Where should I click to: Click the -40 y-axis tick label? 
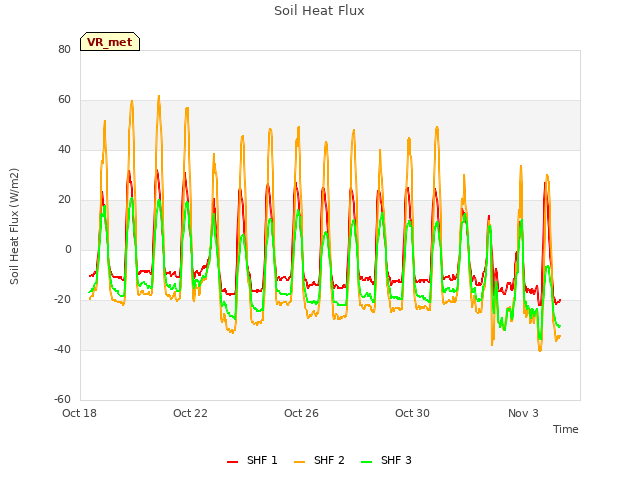[x=62, y=349]
